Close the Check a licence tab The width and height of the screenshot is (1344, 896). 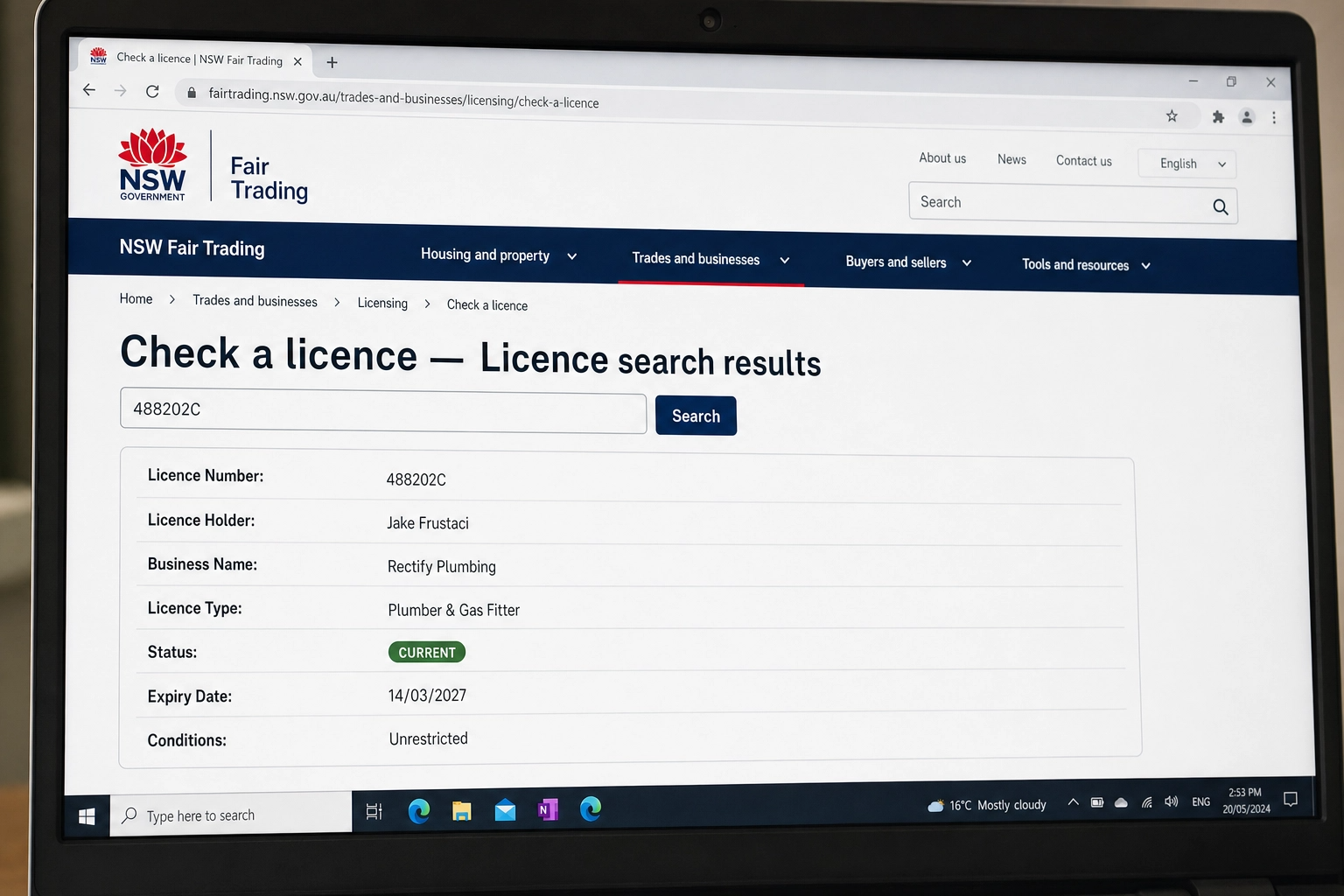point(297,61)
